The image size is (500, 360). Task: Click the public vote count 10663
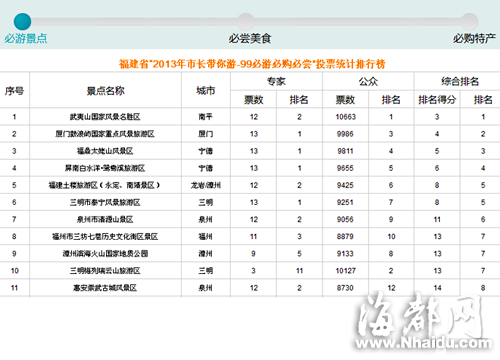pos(346,117)
